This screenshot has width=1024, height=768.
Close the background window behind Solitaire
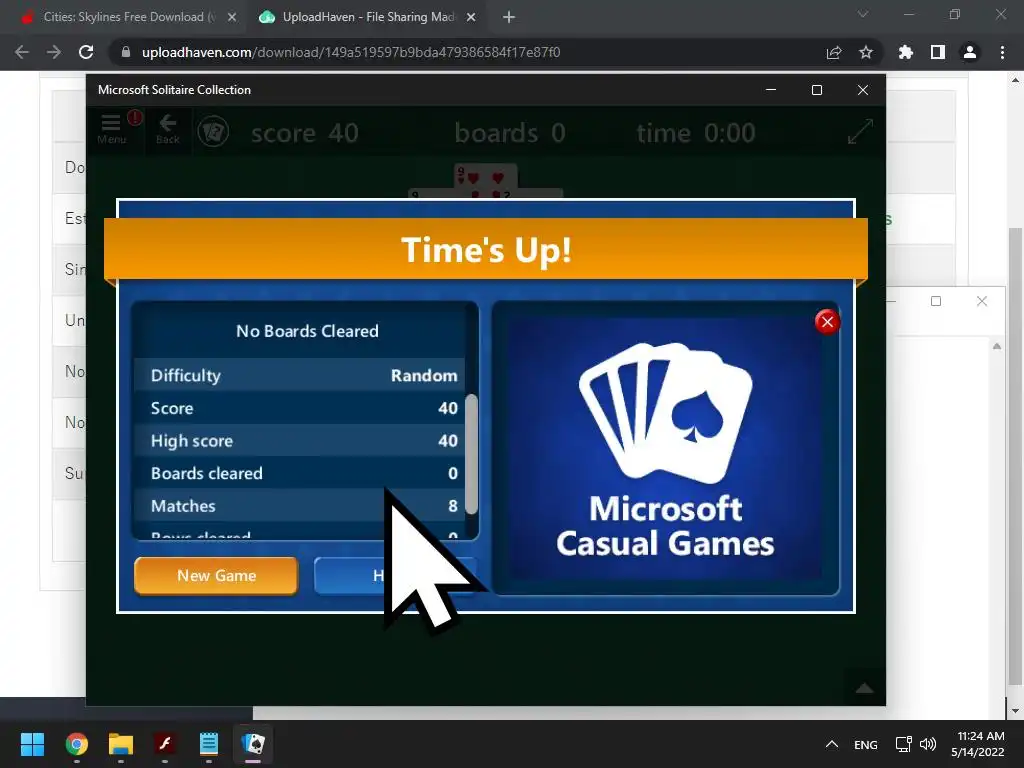(x=982, y=301)
